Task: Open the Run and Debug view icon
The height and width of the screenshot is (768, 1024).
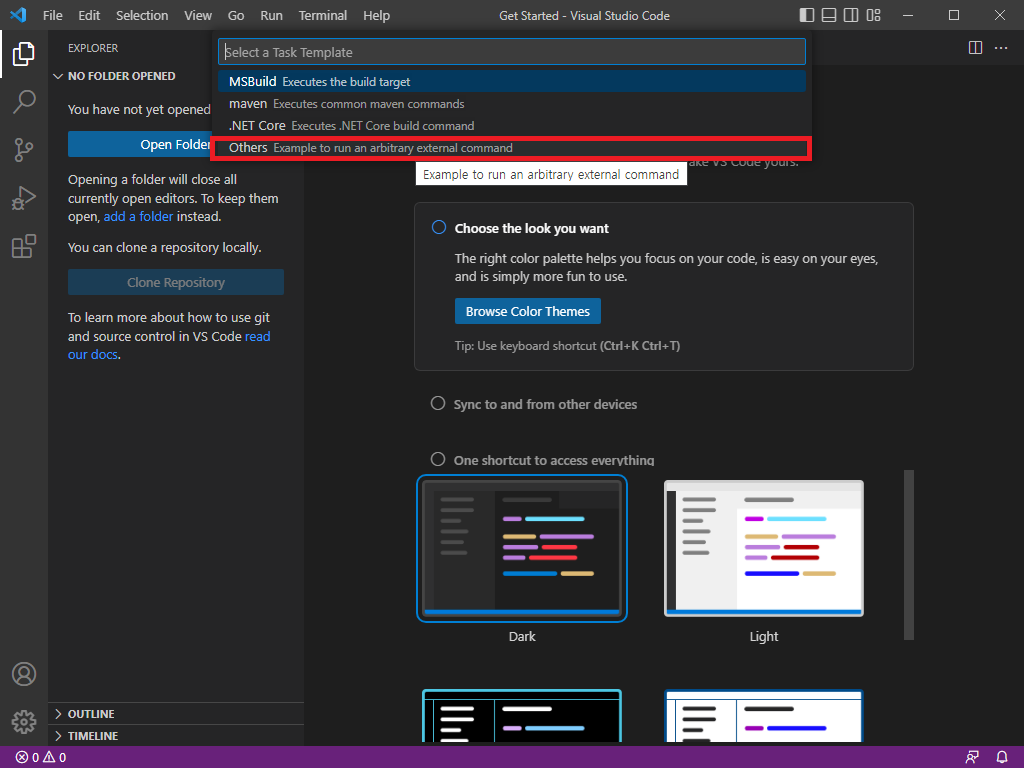Action: click(24, 198)
